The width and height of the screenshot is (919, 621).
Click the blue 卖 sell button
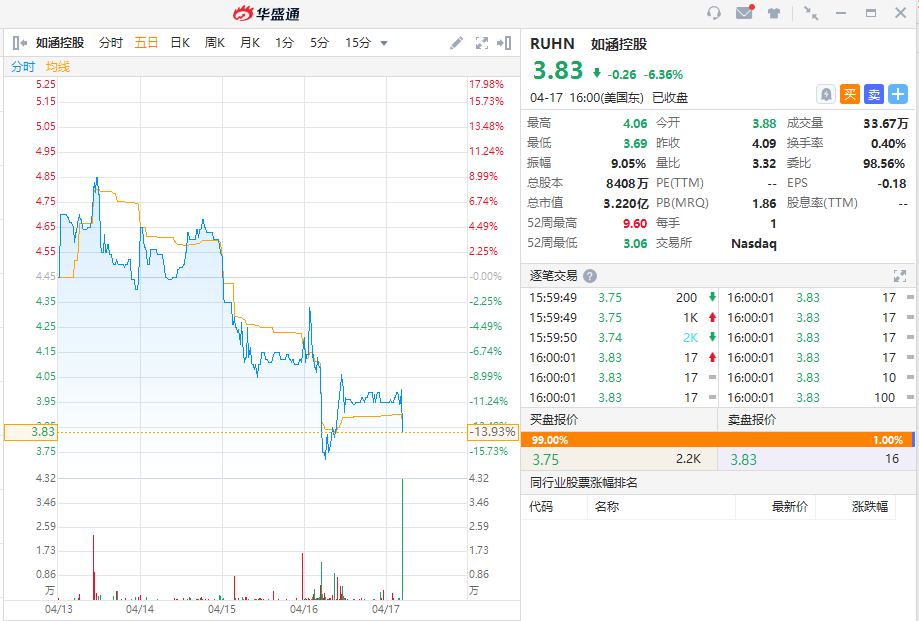[874, 94]
